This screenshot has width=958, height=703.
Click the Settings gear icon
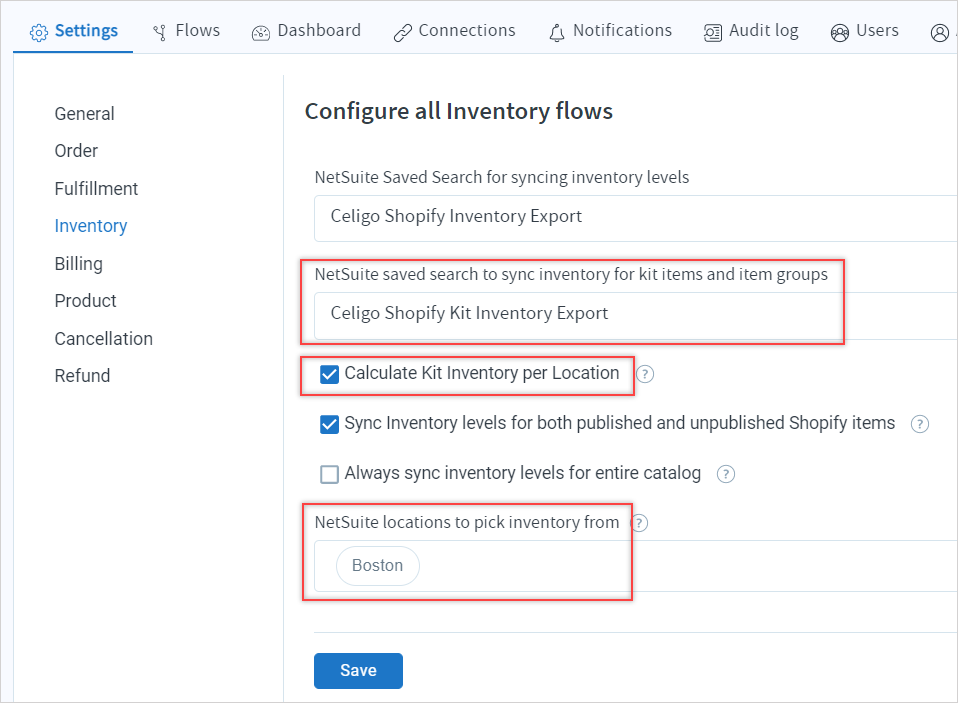(x=38, y=32)
